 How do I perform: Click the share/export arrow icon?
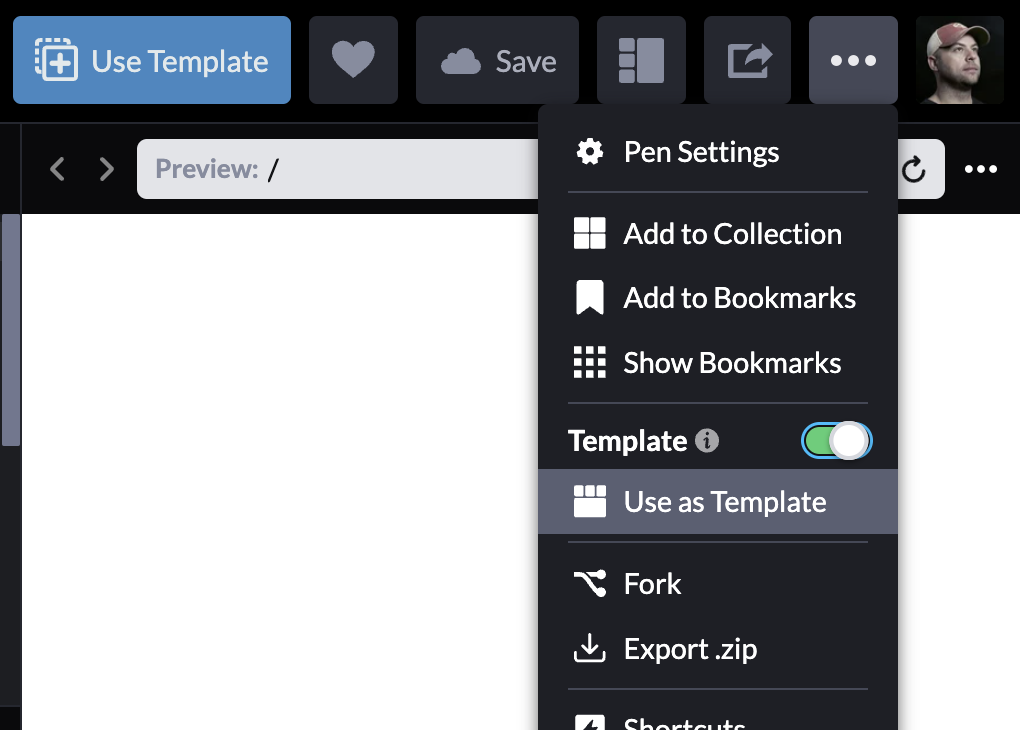pyautogui.click(x=747, y=61)
